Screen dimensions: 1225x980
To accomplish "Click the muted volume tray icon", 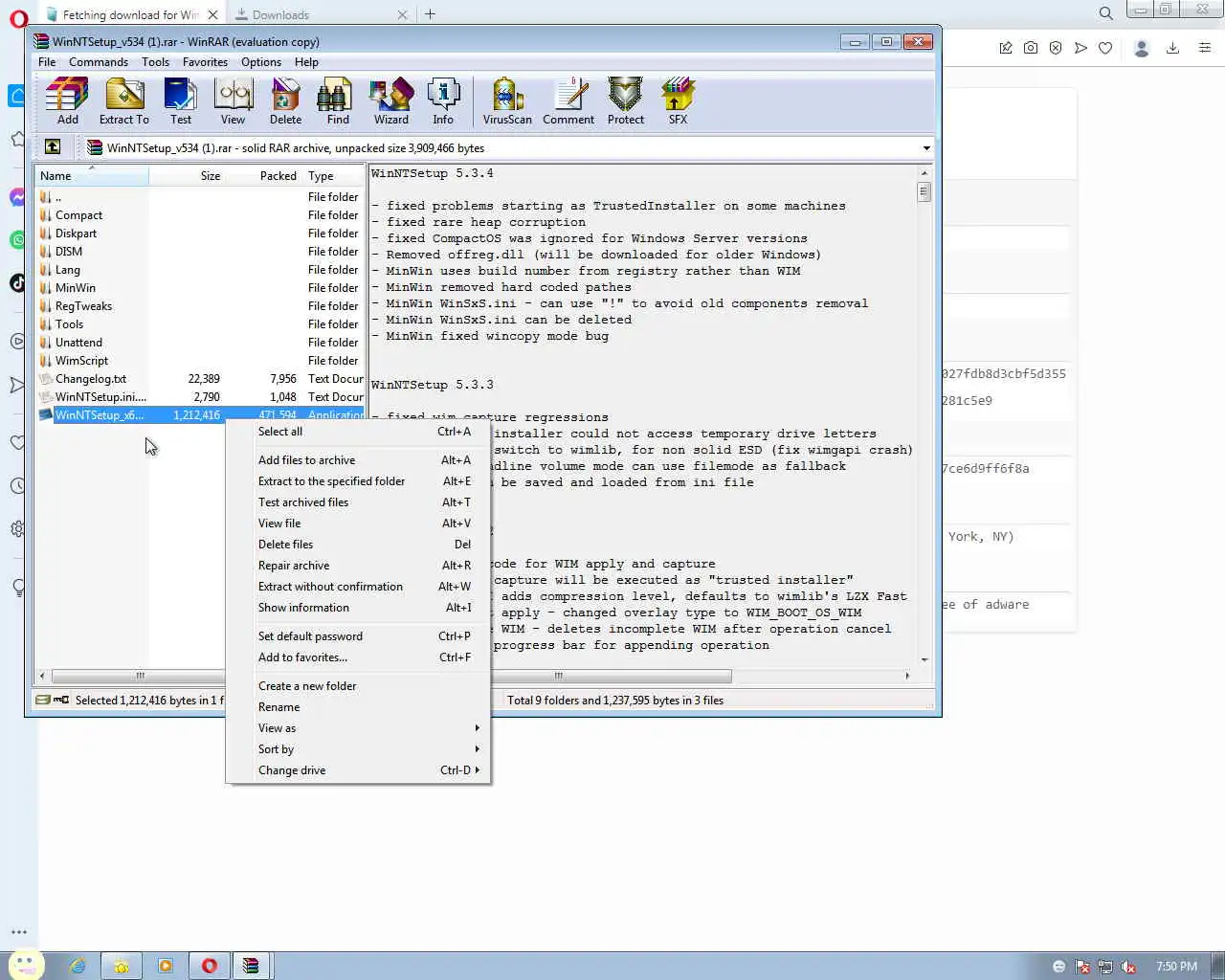I will tap(1128, 967).
